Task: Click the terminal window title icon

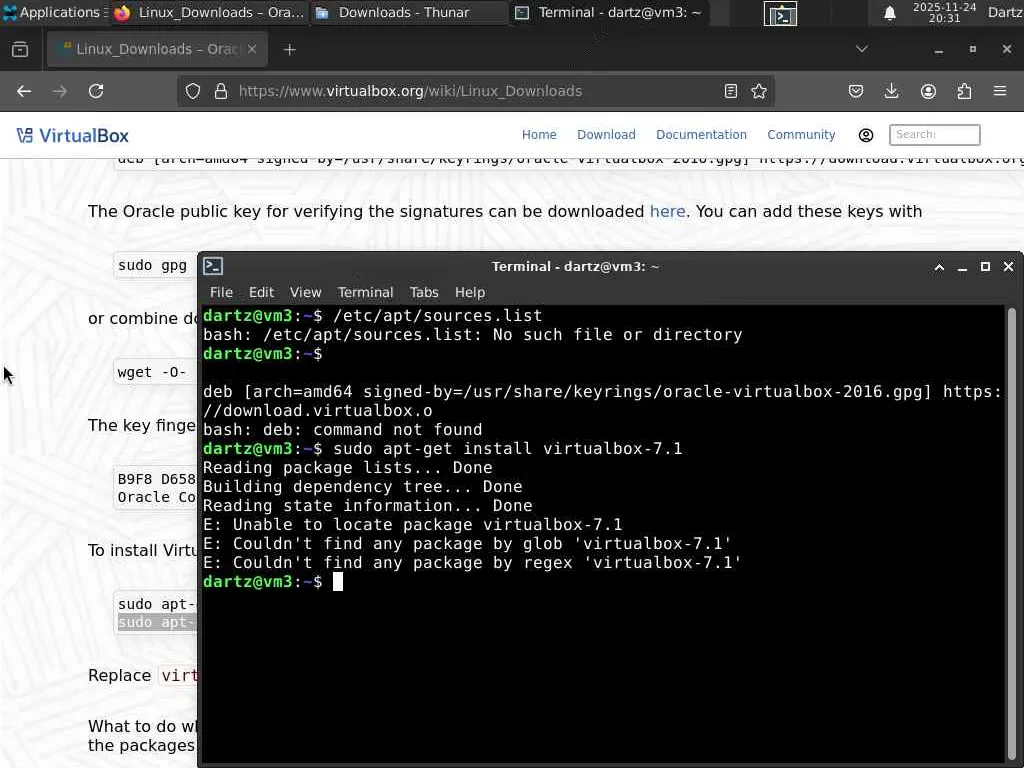Action: [x=213, y=266]
